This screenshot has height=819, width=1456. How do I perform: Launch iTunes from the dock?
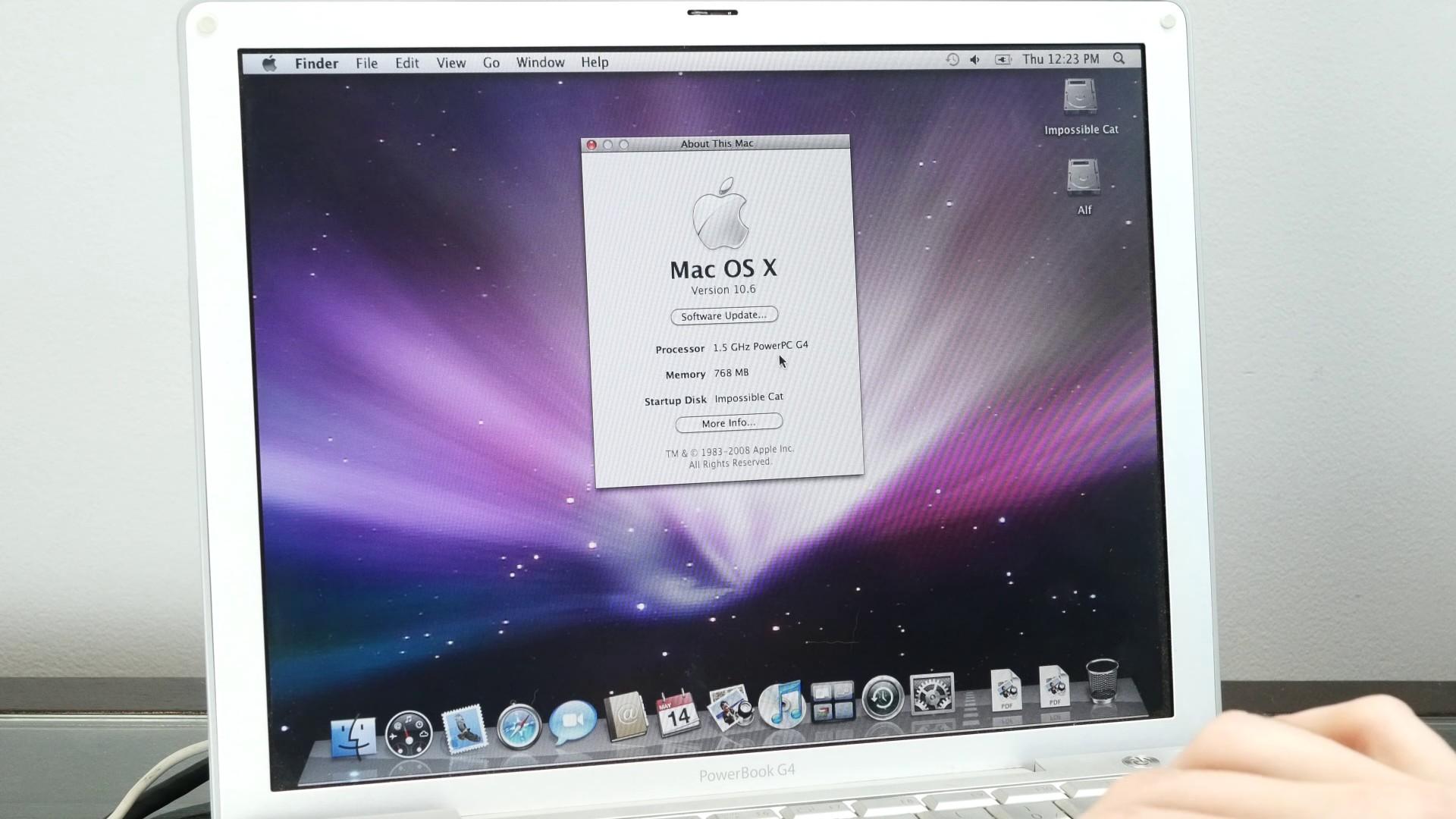[783, 704]
